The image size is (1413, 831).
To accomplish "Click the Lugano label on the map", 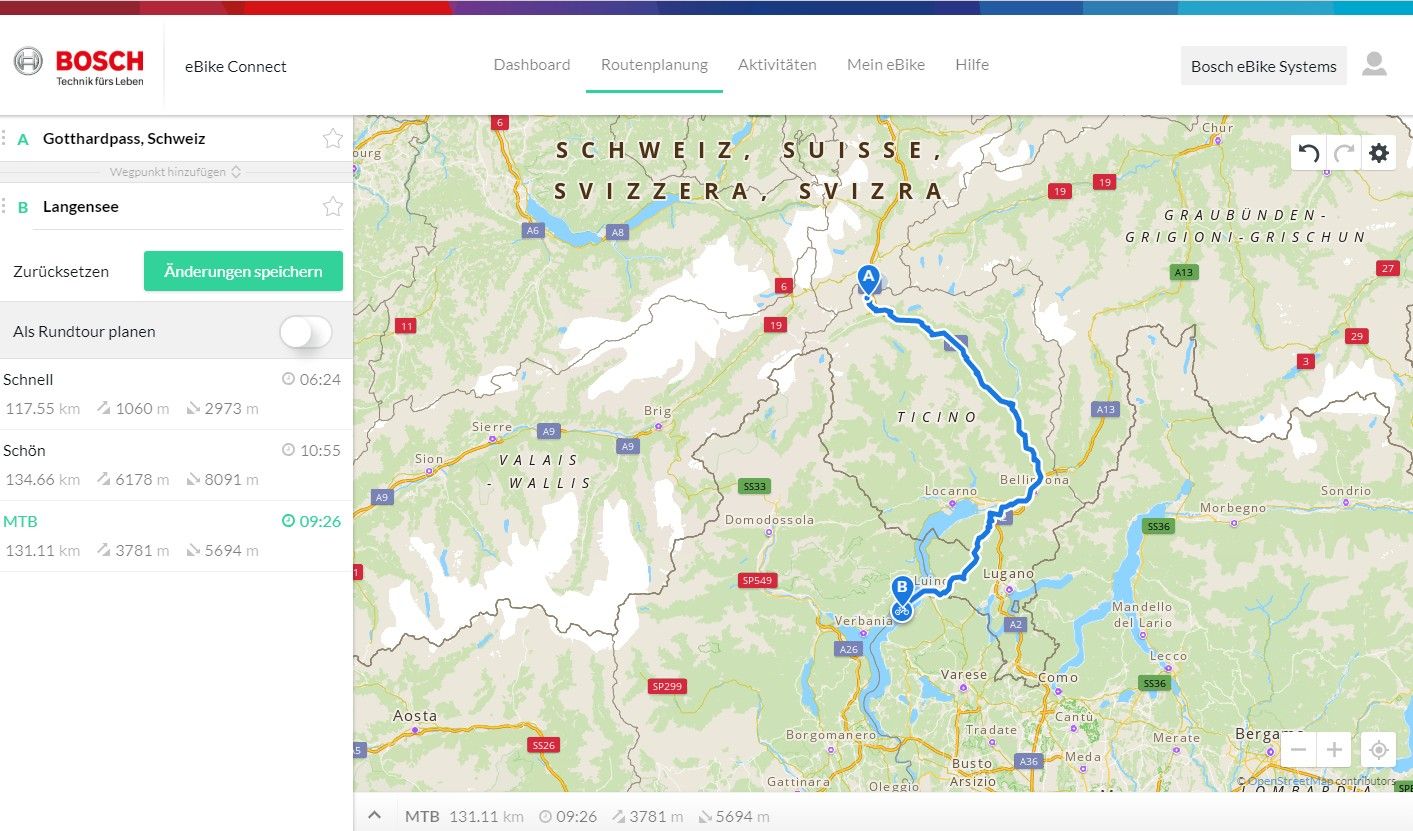I will point(1008,574).
